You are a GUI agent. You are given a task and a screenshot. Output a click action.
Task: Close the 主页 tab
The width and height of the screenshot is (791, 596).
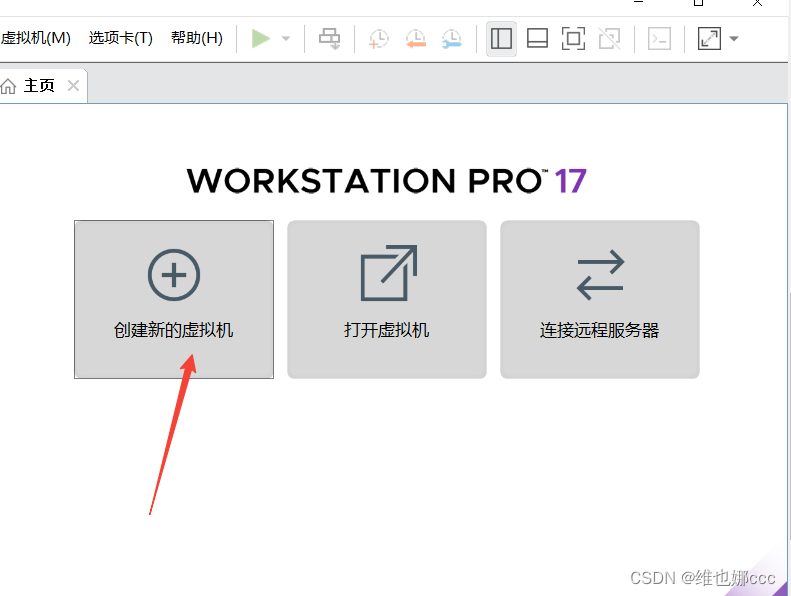click(74, 86)
